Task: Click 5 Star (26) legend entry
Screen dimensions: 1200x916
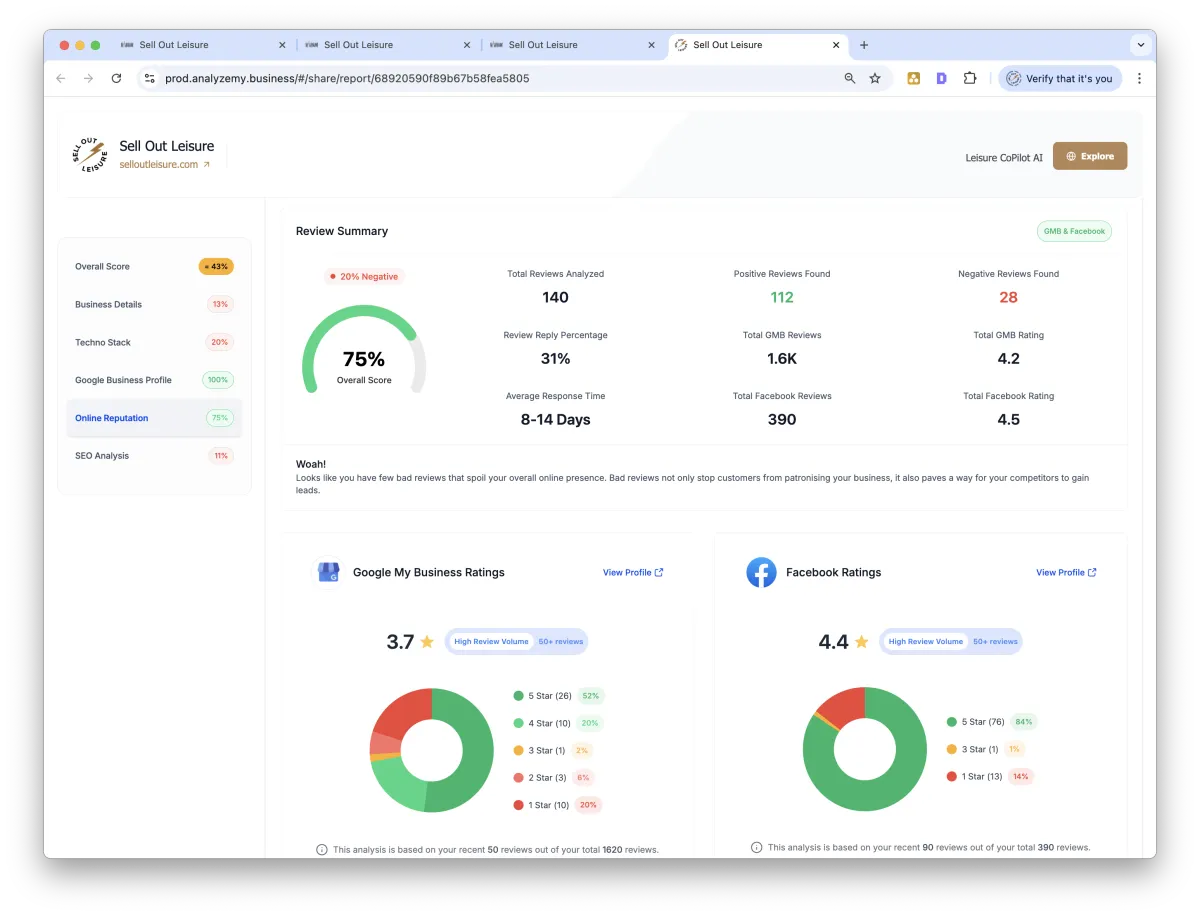Action: point(558,696)
